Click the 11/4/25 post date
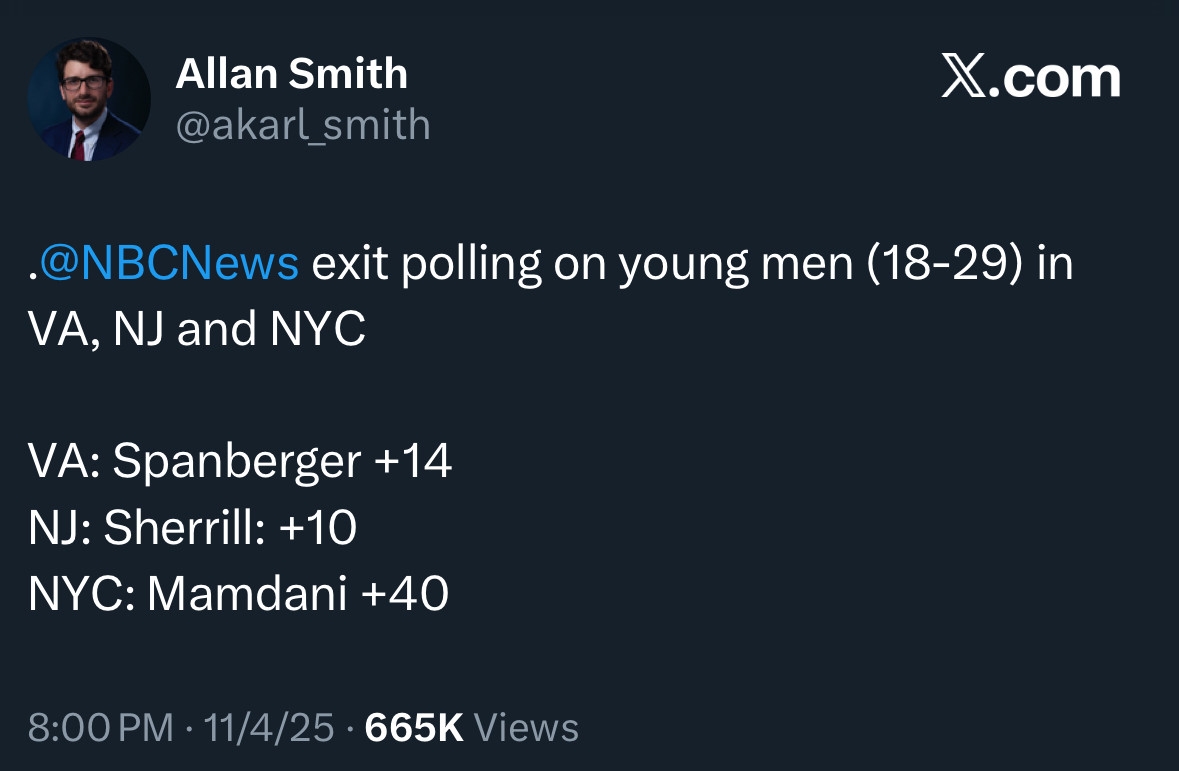 tap(268, 727)
